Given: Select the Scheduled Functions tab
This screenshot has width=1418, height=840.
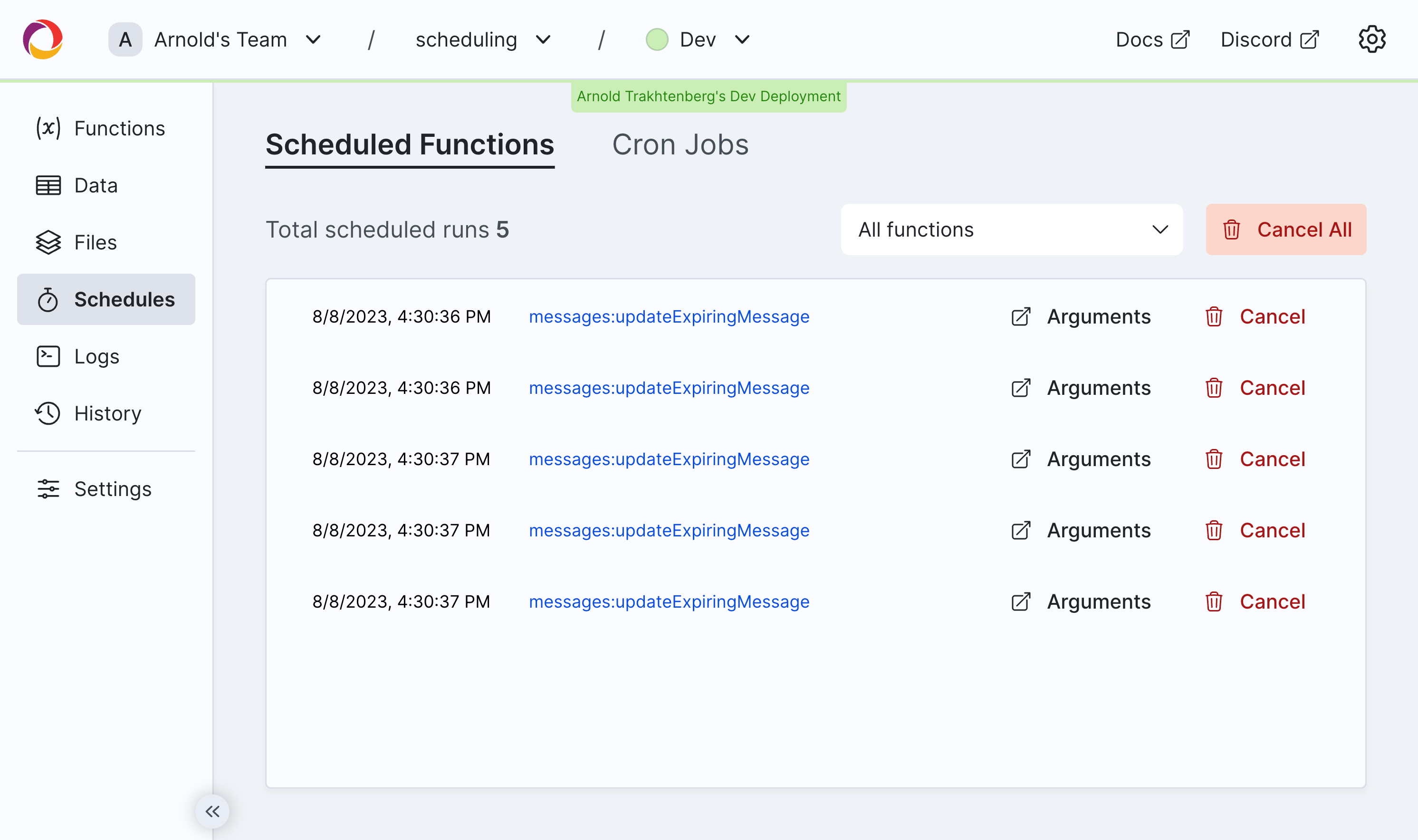Looking at the screenshot, I should (x=410, y=145).
